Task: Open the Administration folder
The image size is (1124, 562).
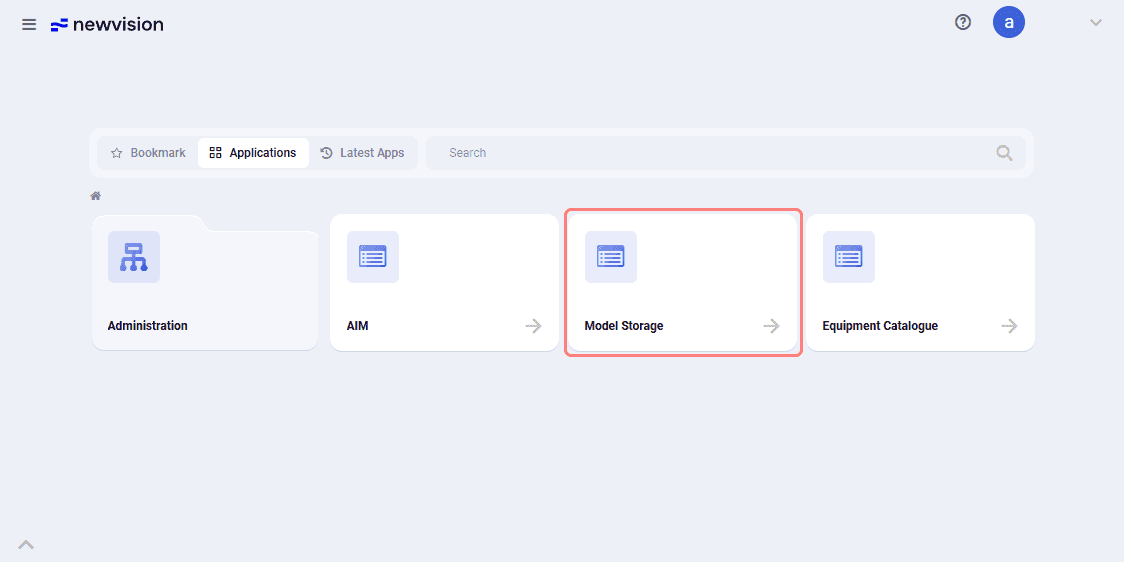Action: pos(205,282)
